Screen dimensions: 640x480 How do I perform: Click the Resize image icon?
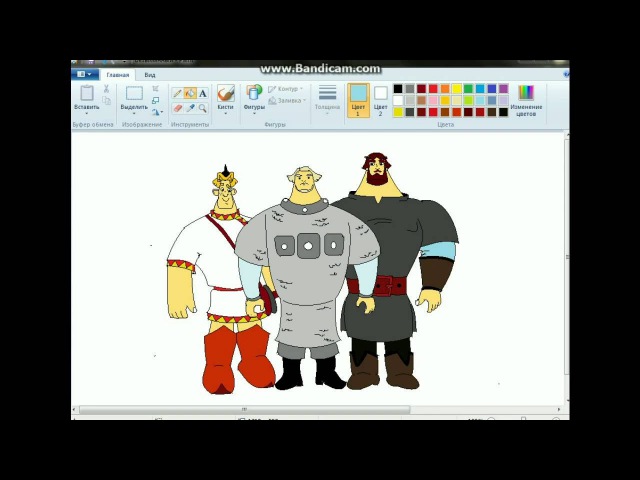156,100
